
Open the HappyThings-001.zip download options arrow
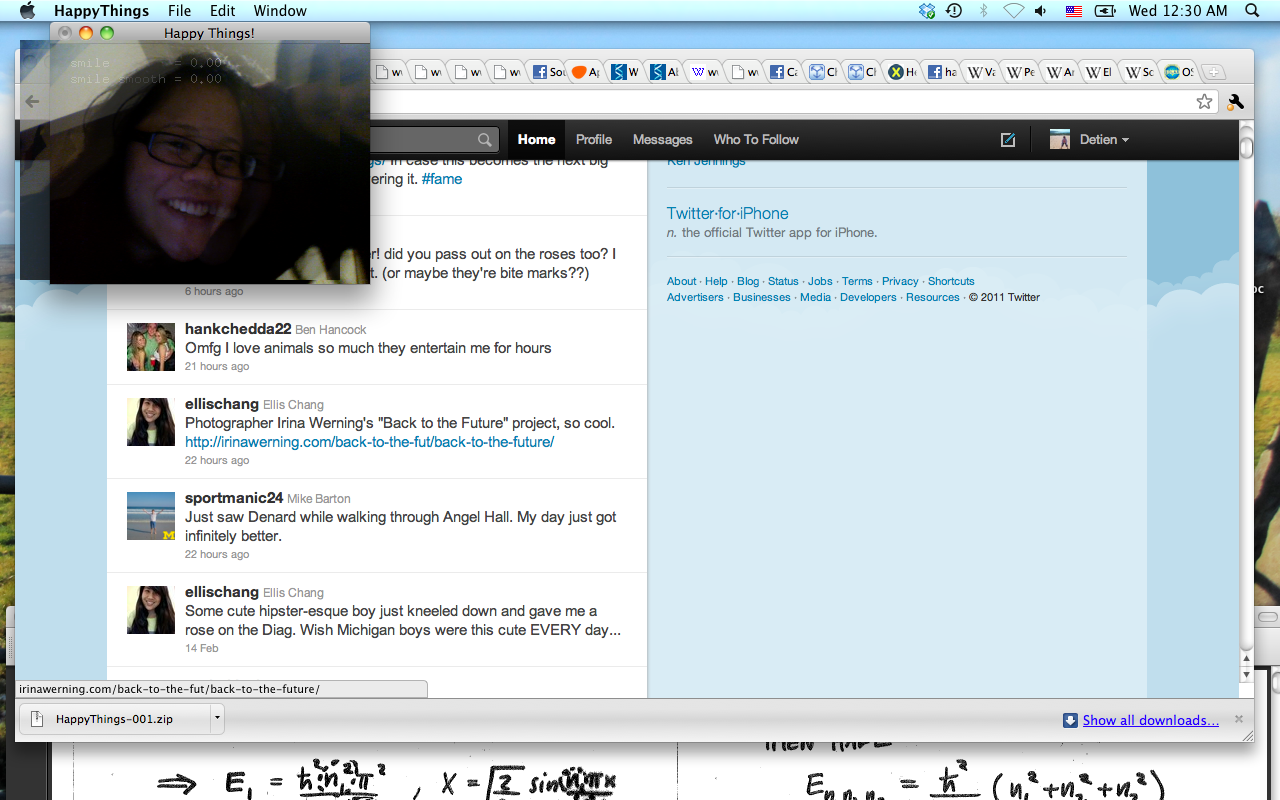click(217, 718)
